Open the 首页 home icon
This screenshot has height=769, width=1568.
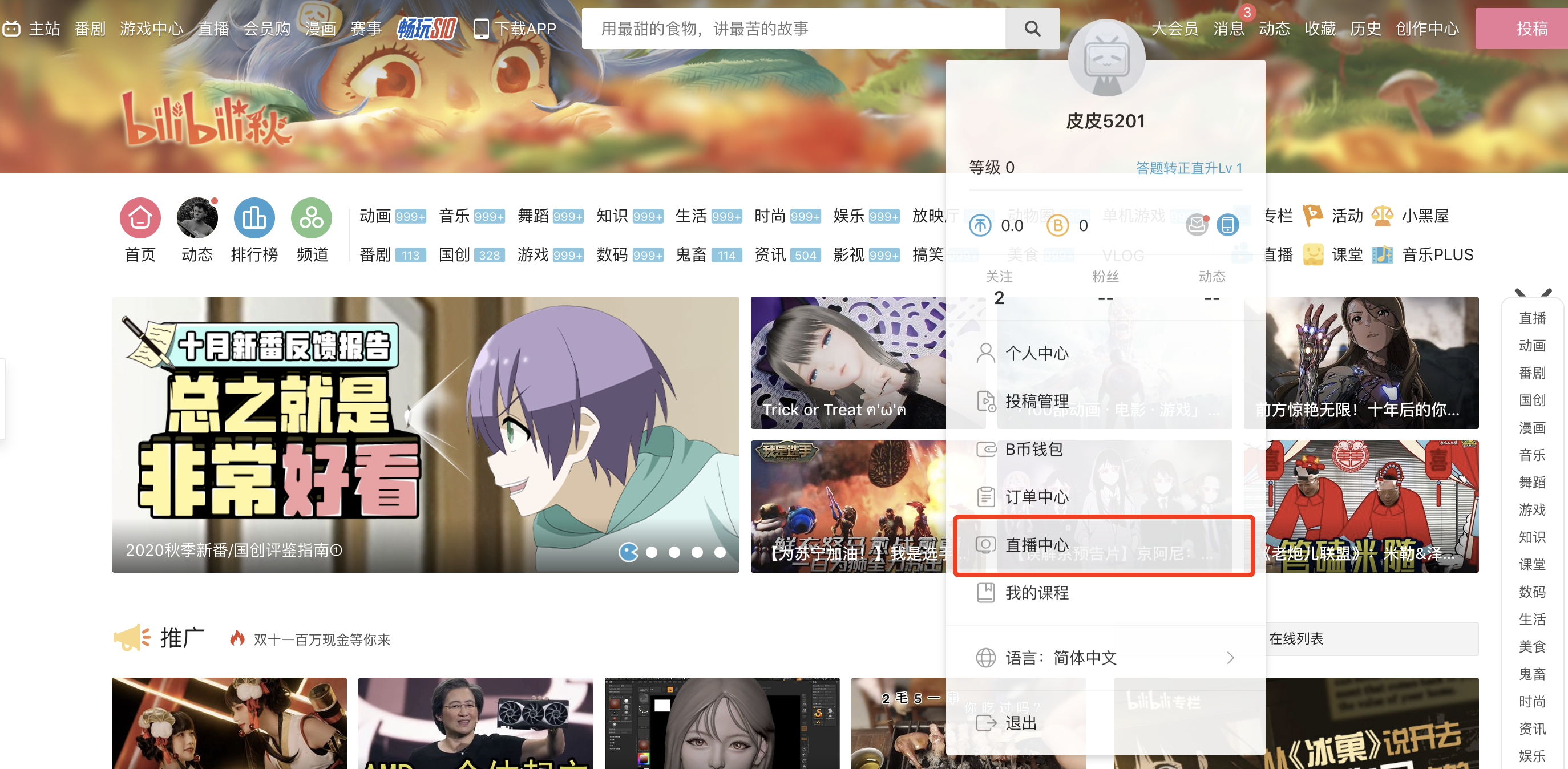(x=140, y=218)
